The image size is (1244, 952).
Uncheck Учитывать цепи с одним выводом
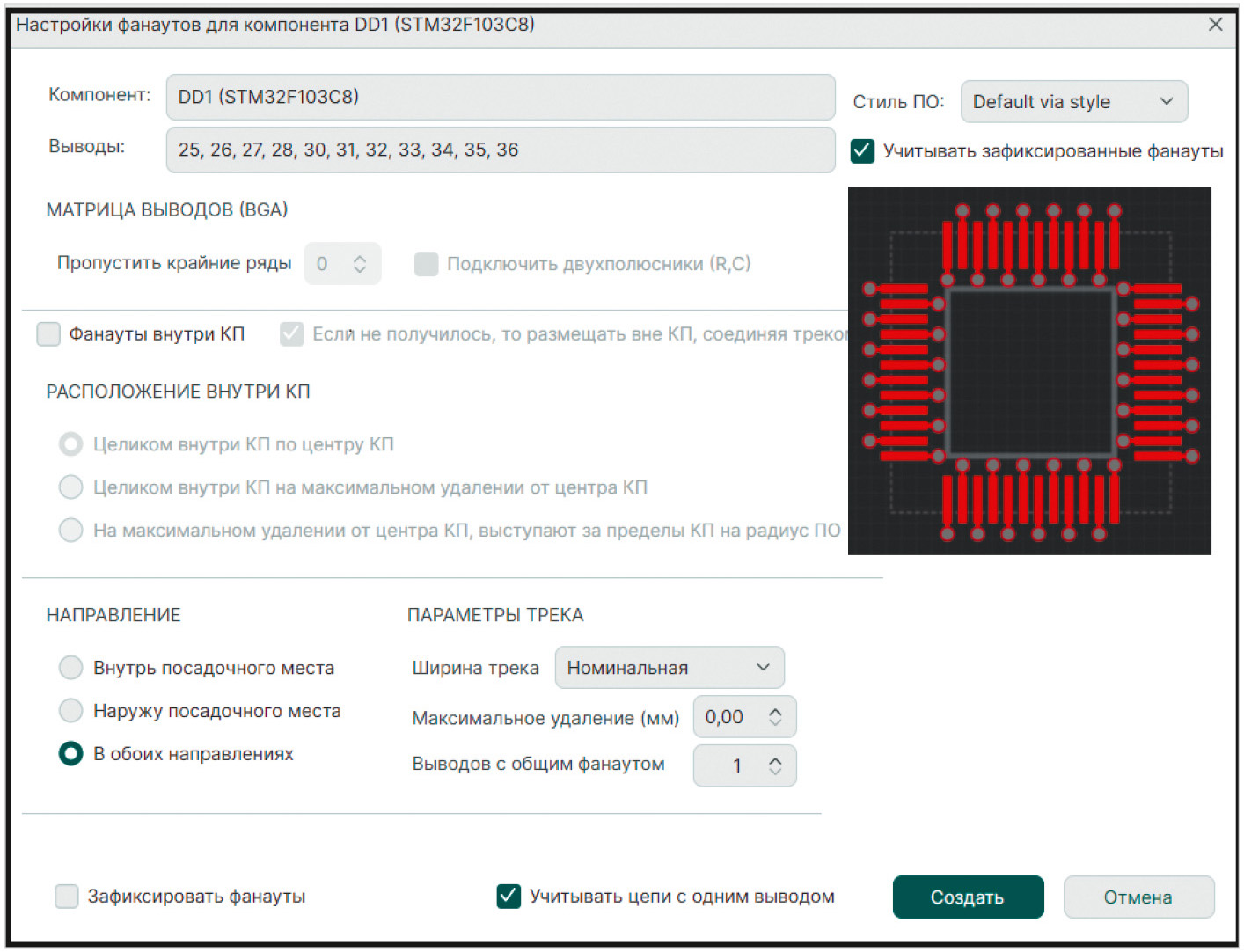pyautogui.click(x=509, y=897)
